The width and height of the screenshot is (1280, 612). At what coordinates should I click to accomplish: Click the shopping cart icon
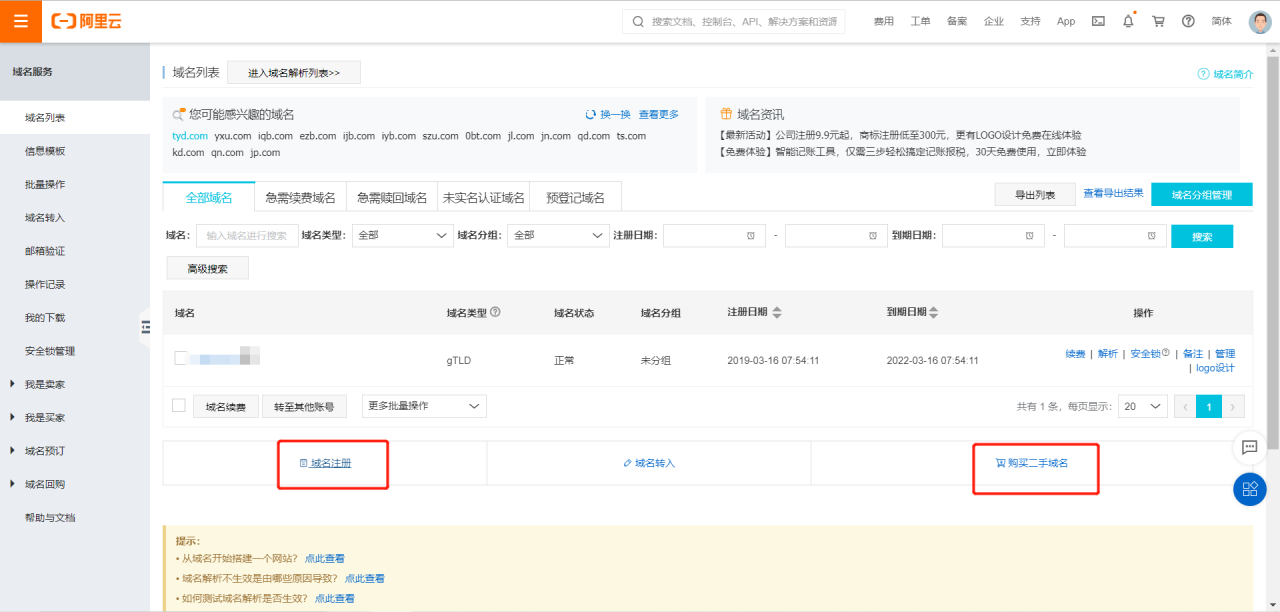(1158, 20)
